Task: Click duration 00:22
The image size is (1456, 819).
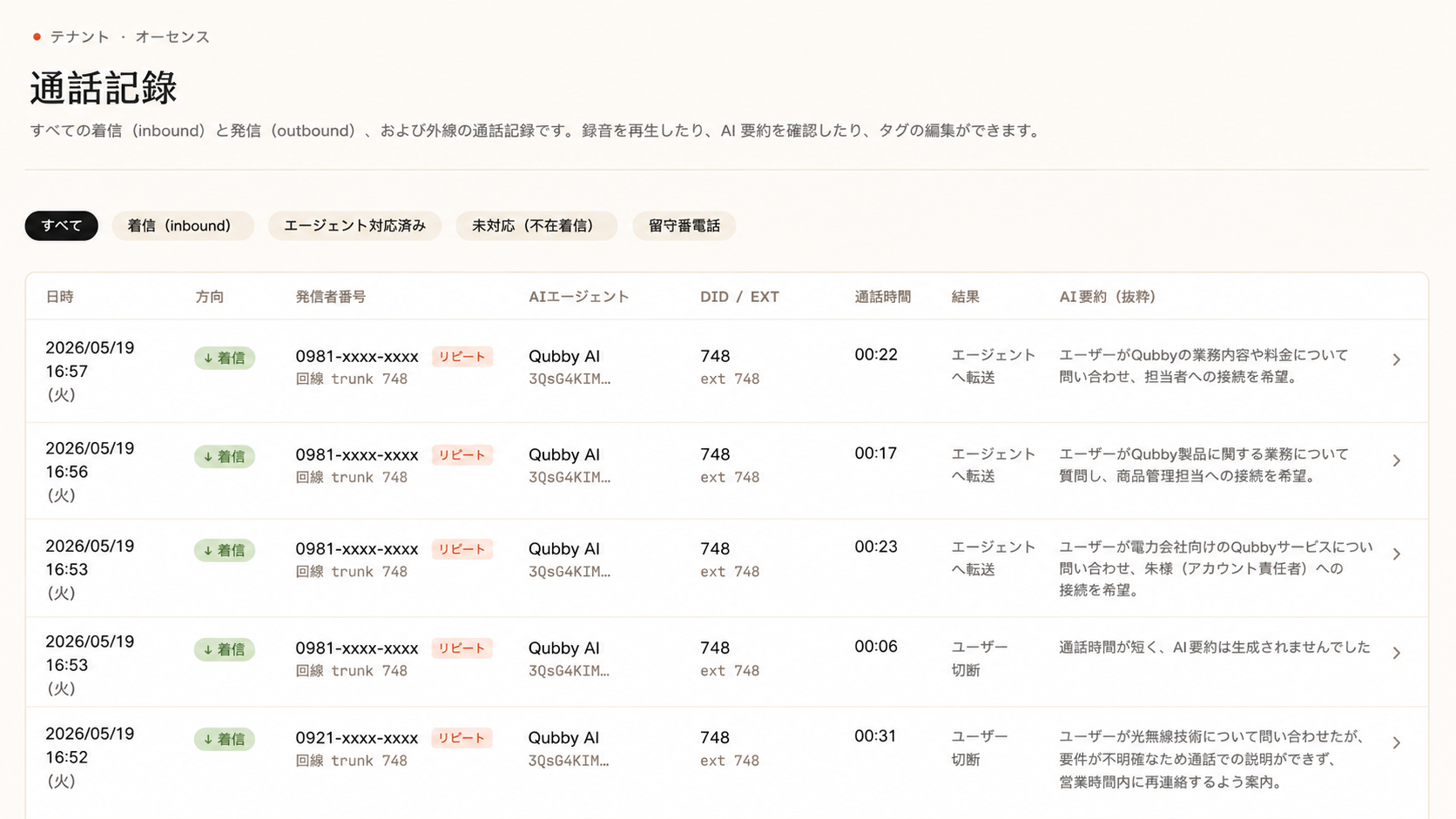Action: pos(876,355)
